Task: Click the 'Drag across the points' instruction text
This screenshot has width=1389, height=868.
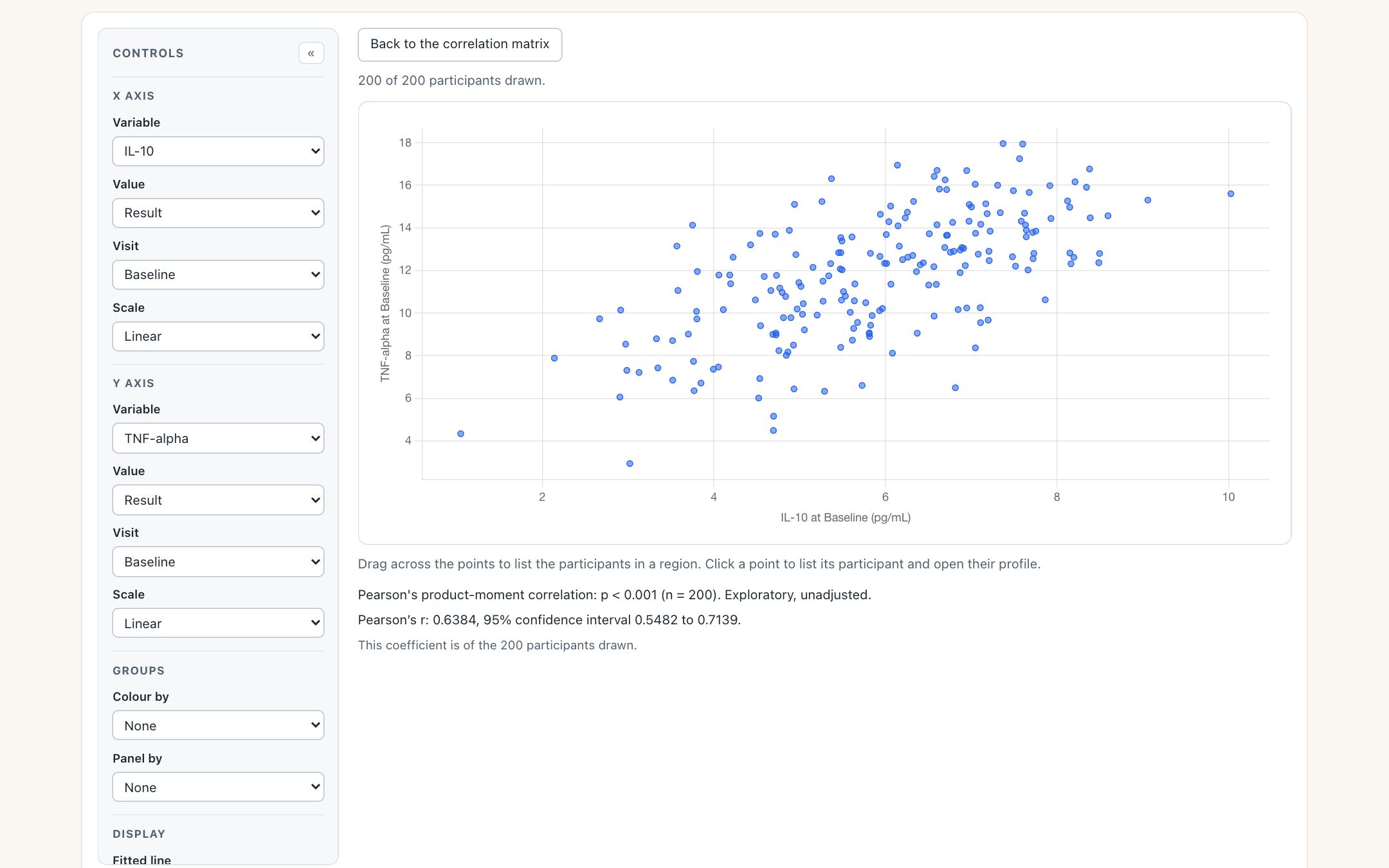Action: point(699,564)
